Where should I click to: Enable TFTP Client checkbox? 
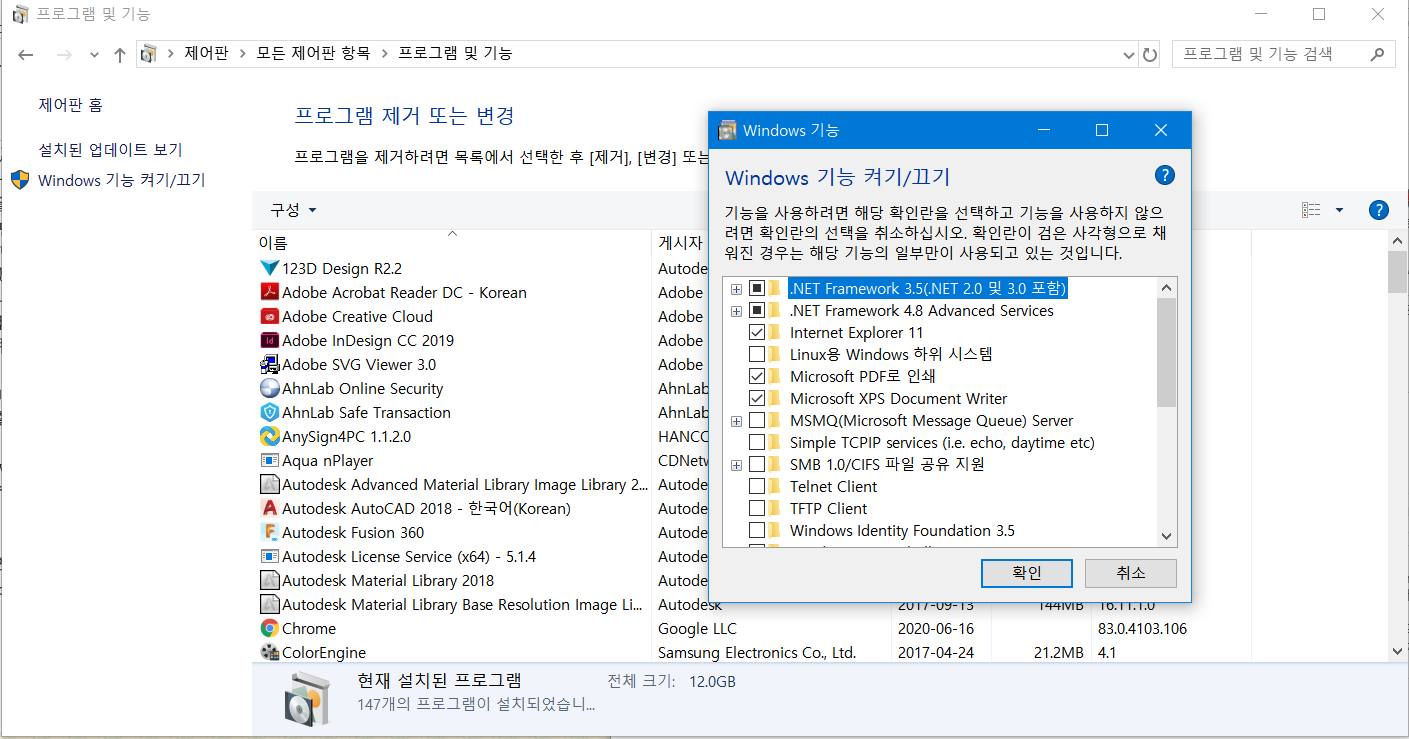(757, 509)
